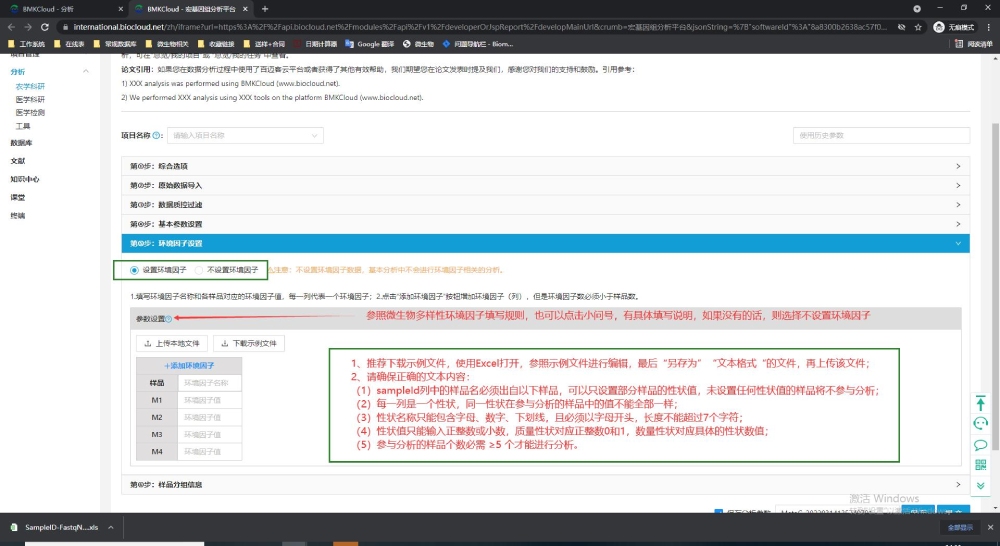
Task: Click the 下载示例文件 button
Action: (250, 343)
